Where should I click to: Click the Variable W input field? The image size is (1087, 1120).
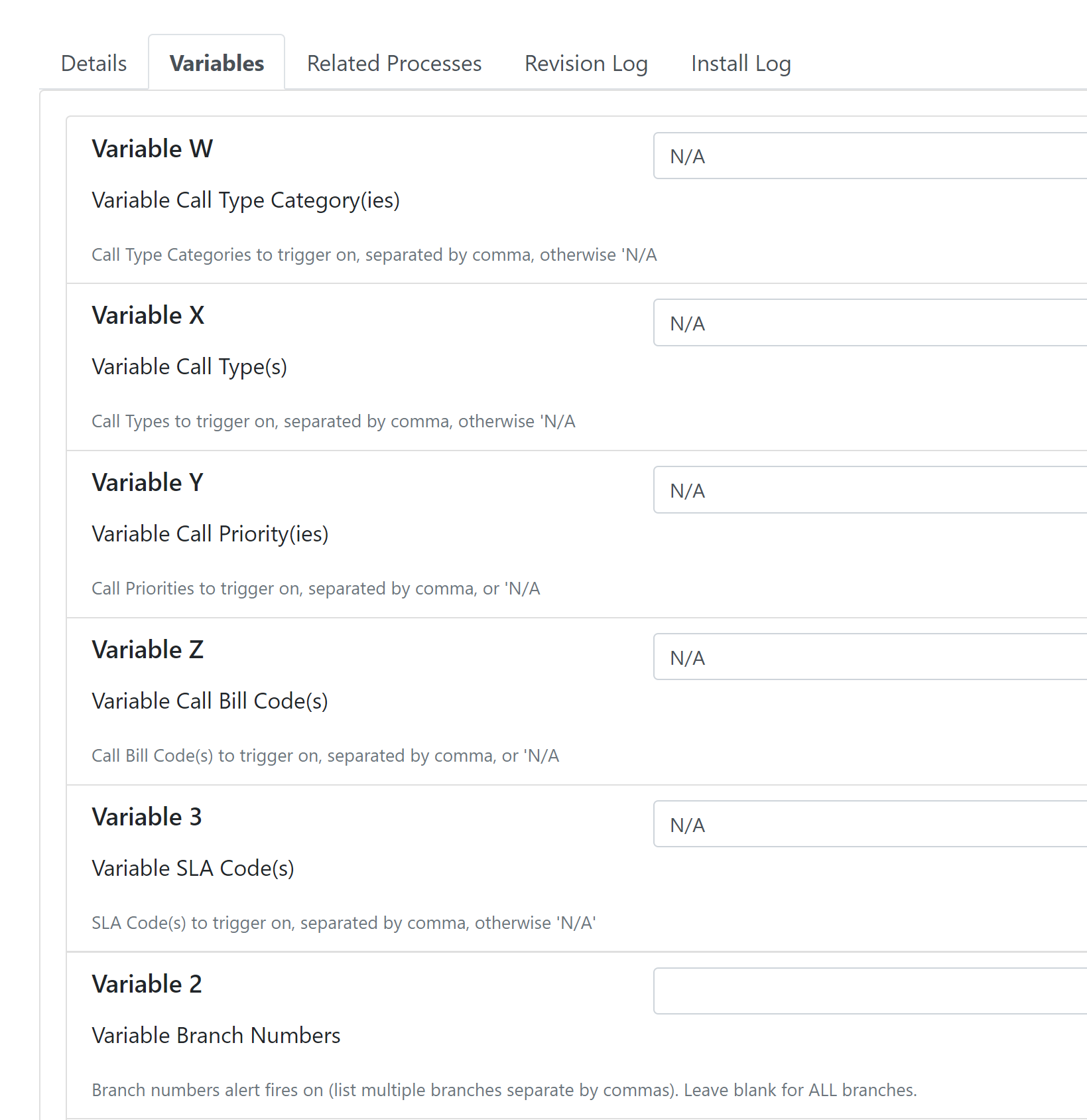(x=870, y=156)
